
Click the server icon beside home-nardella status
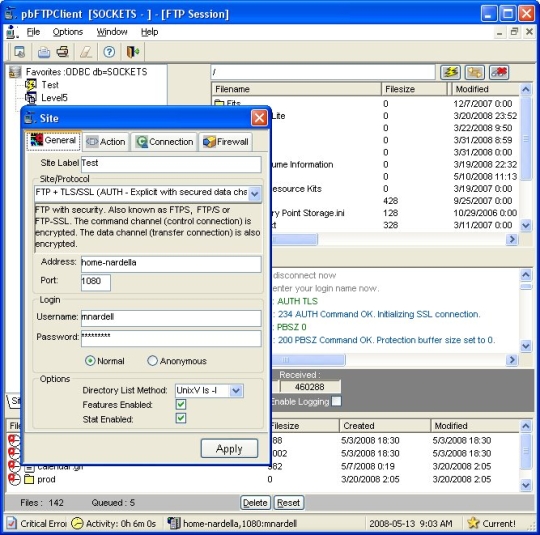[174, 523]
